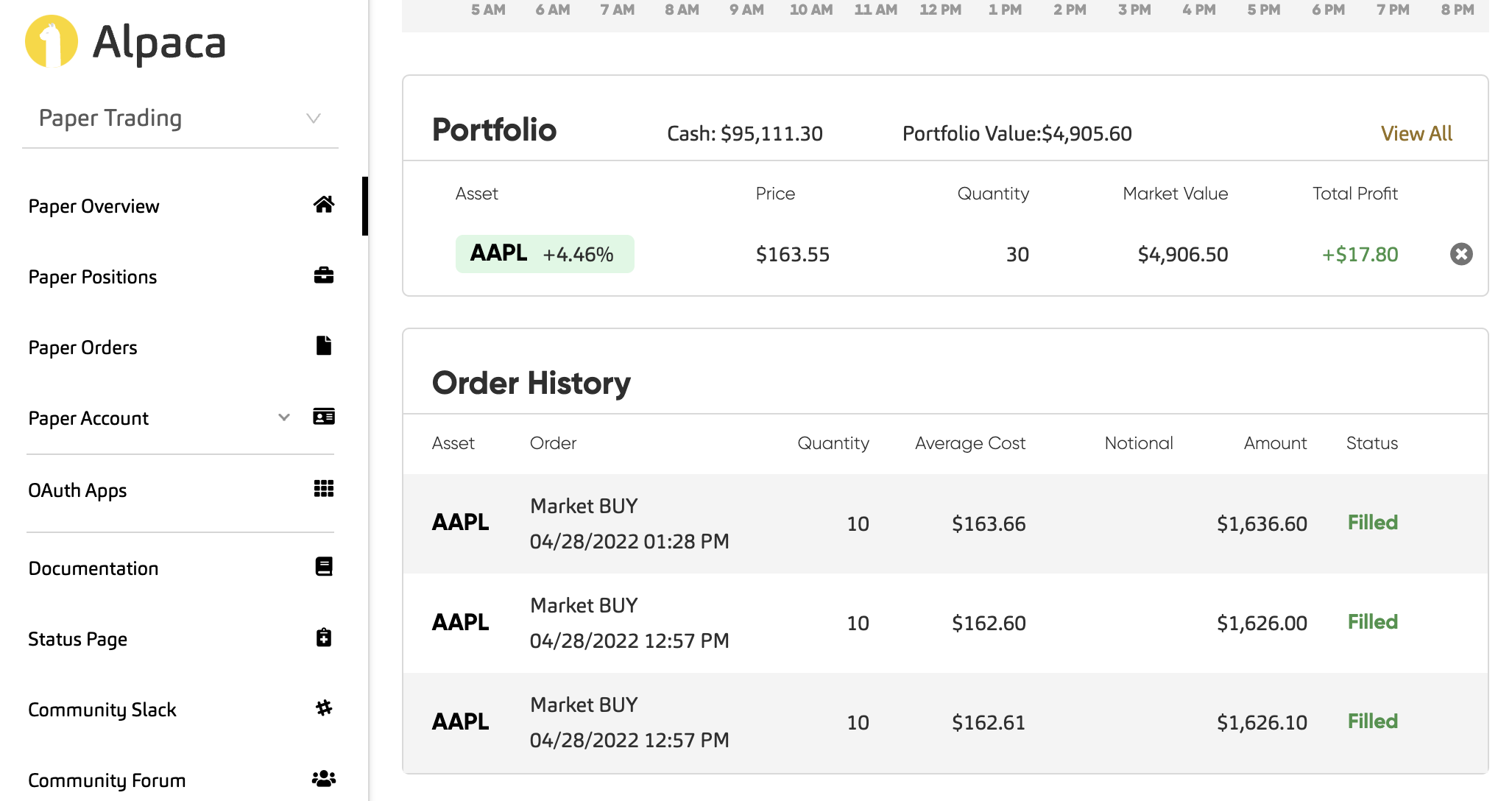Click Filled status for the $1,626.10 order
Screen dimensions: 1512x801
tap(1373, 721)
